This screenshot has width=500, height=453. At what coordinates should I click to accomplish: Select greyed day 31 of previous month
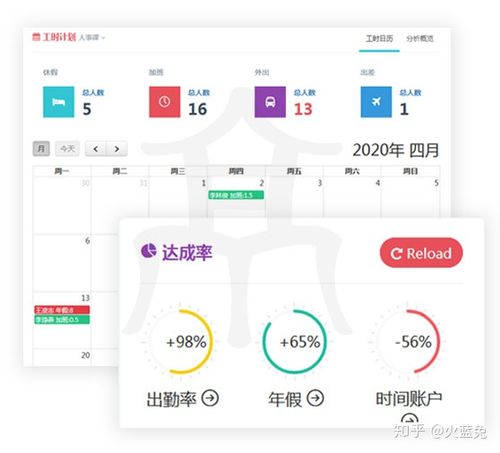(144, 183)
